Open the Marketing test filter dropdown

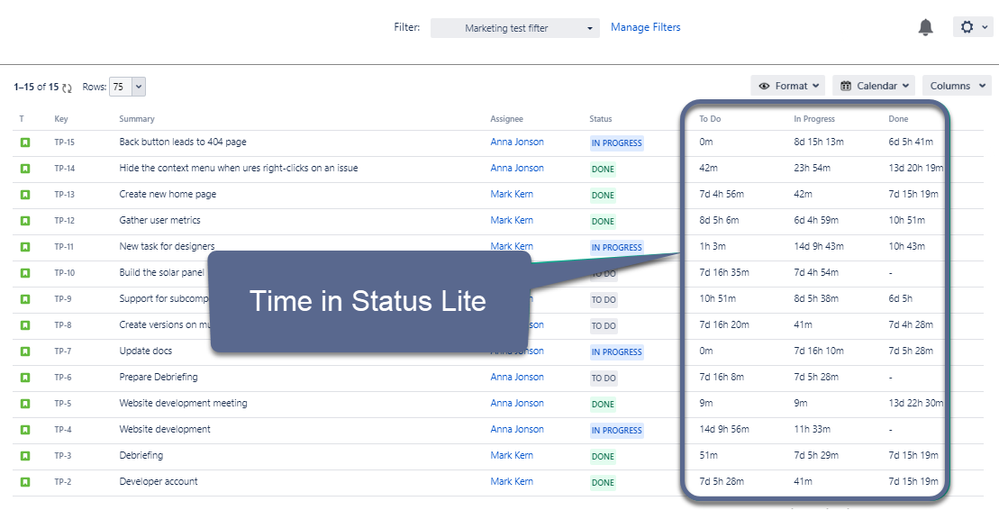click(515, 28)
